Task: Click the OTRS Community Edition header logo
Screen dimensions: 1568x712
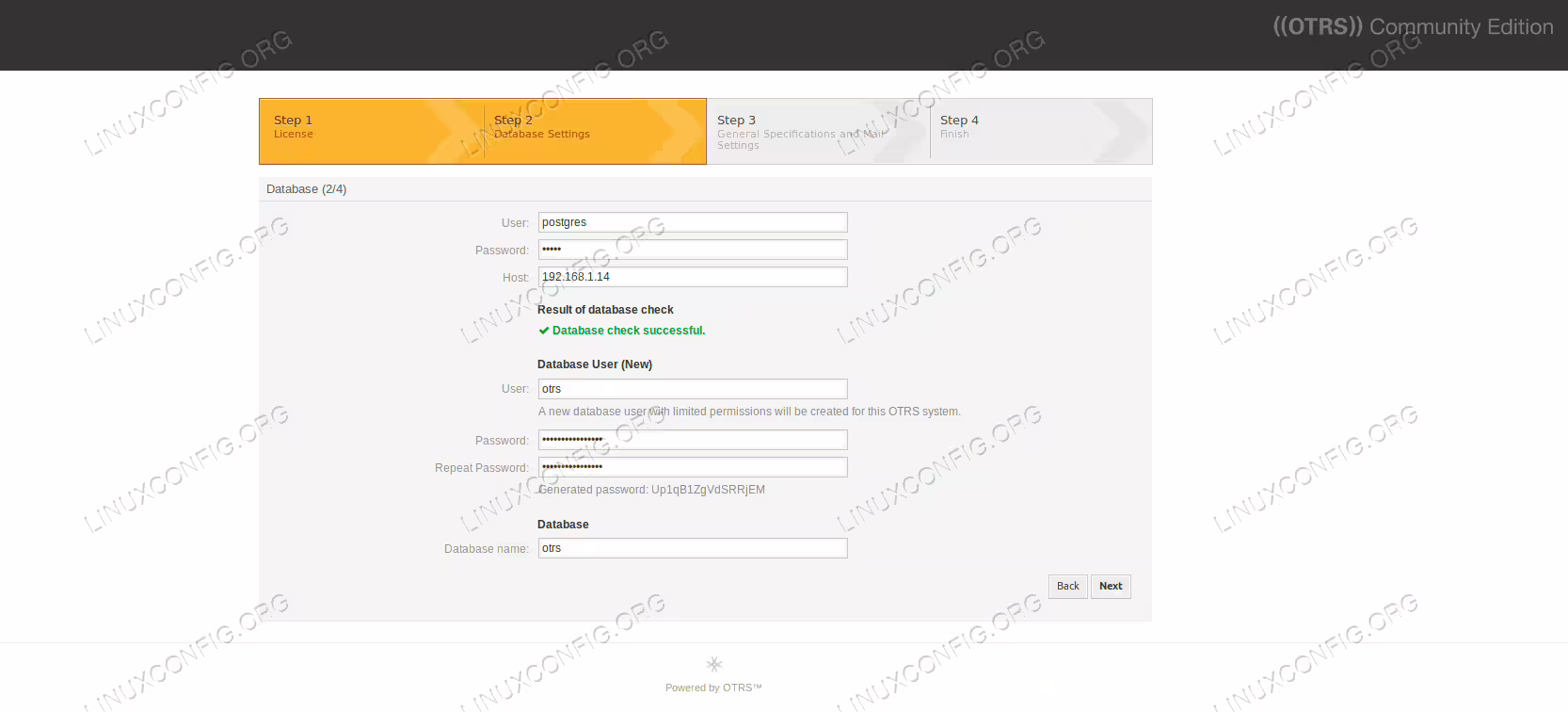Action: (1413, 26)
